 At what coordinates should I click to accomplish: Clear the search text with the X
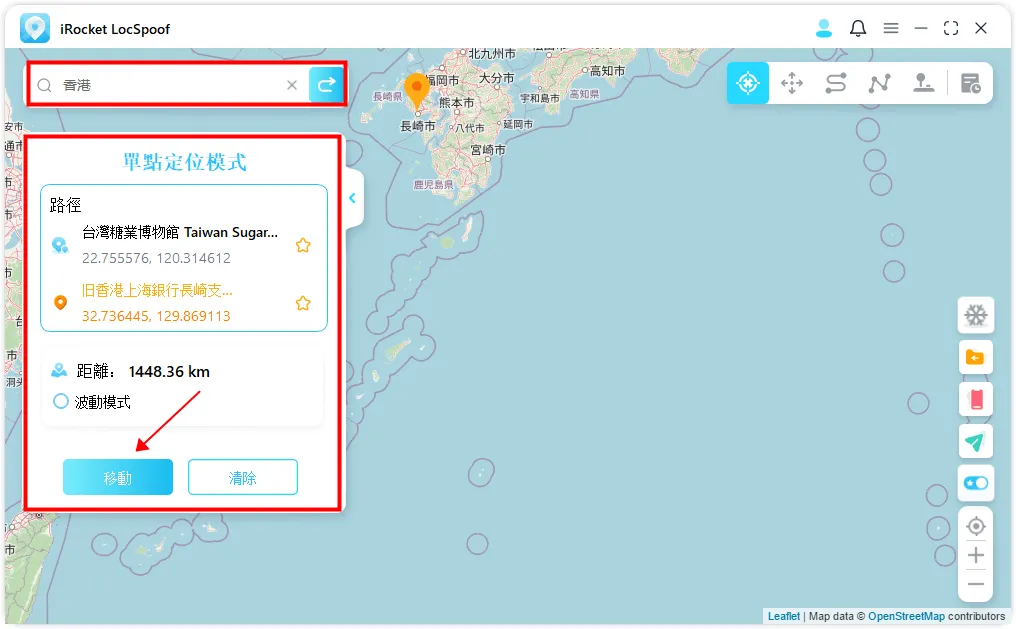click(292, 85)
